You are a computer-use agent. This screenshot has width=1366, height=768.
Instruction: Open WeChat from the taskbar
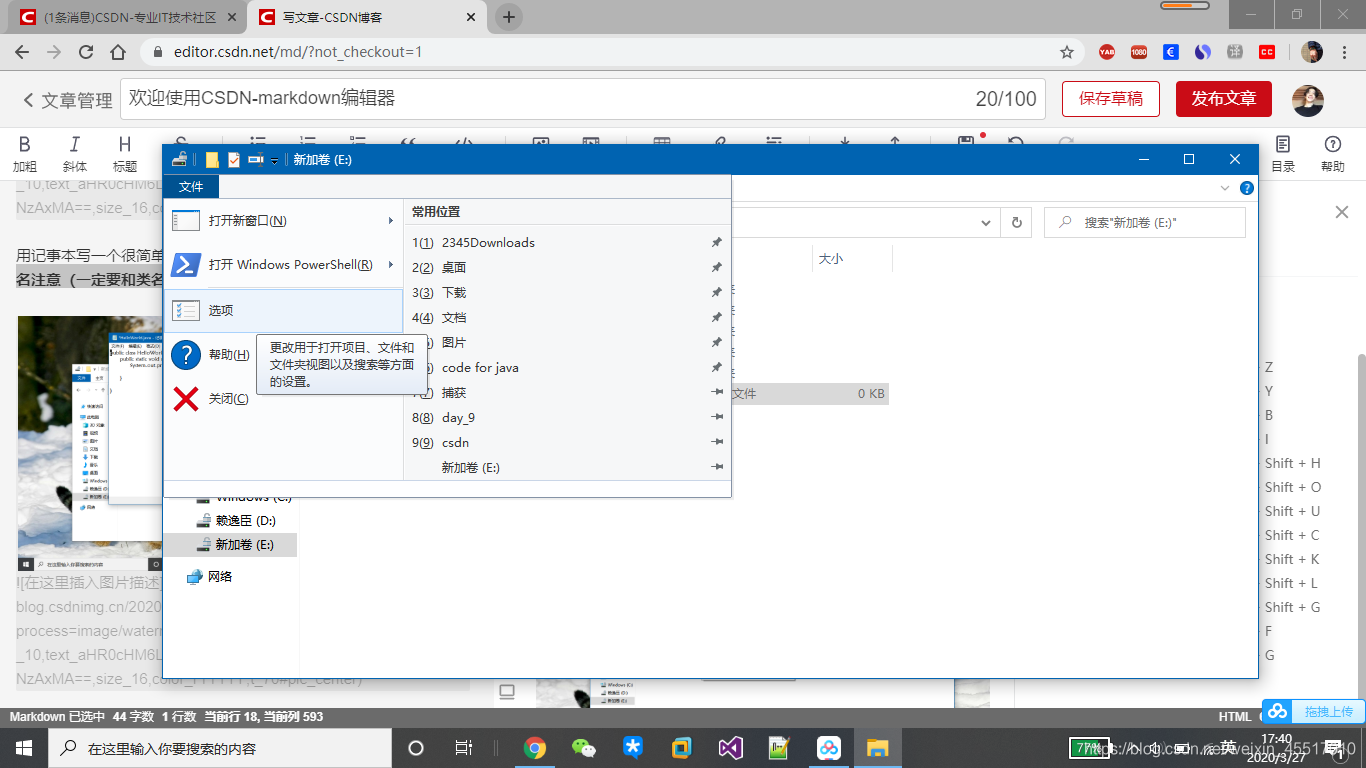click(x=584, y=747)
